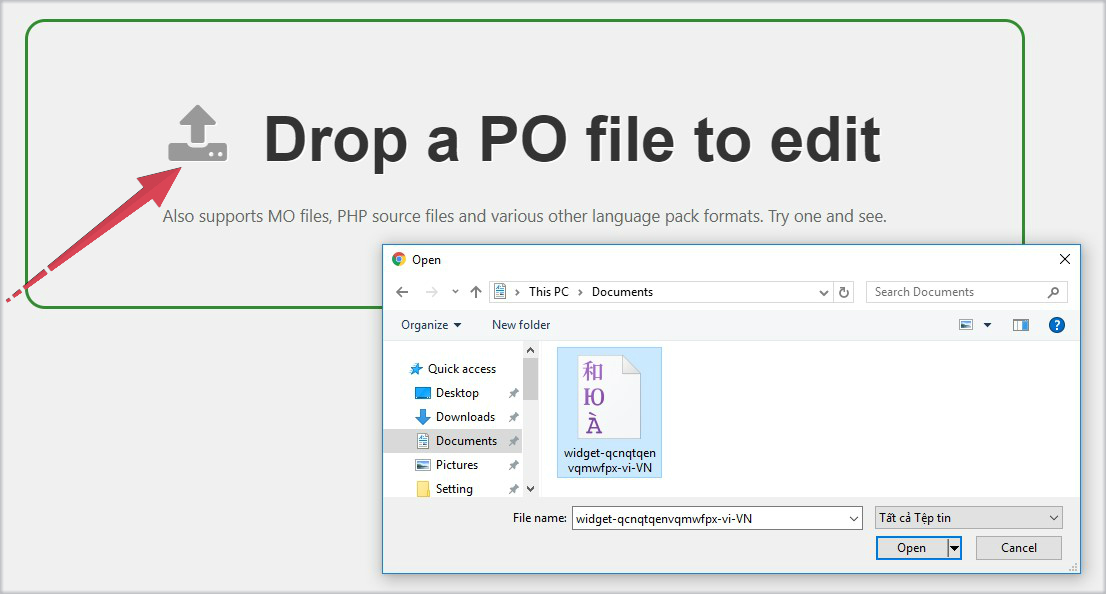This screenshot has height=594, width=1106.
Task: Select the Downloads folder in sidebar
Action: 464,417
